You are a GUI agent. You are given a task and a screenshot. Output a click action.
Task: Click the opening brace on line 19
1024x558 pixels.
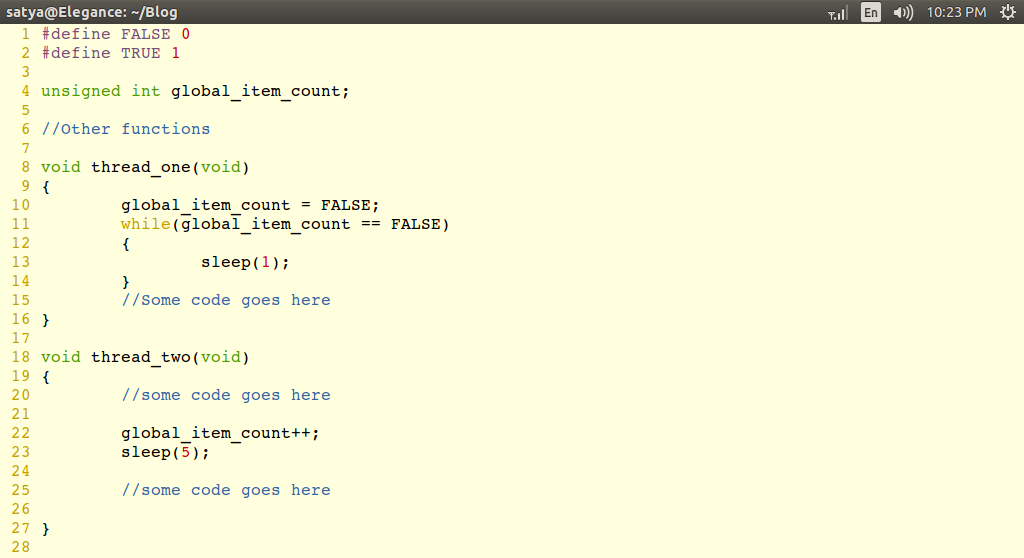46,377
